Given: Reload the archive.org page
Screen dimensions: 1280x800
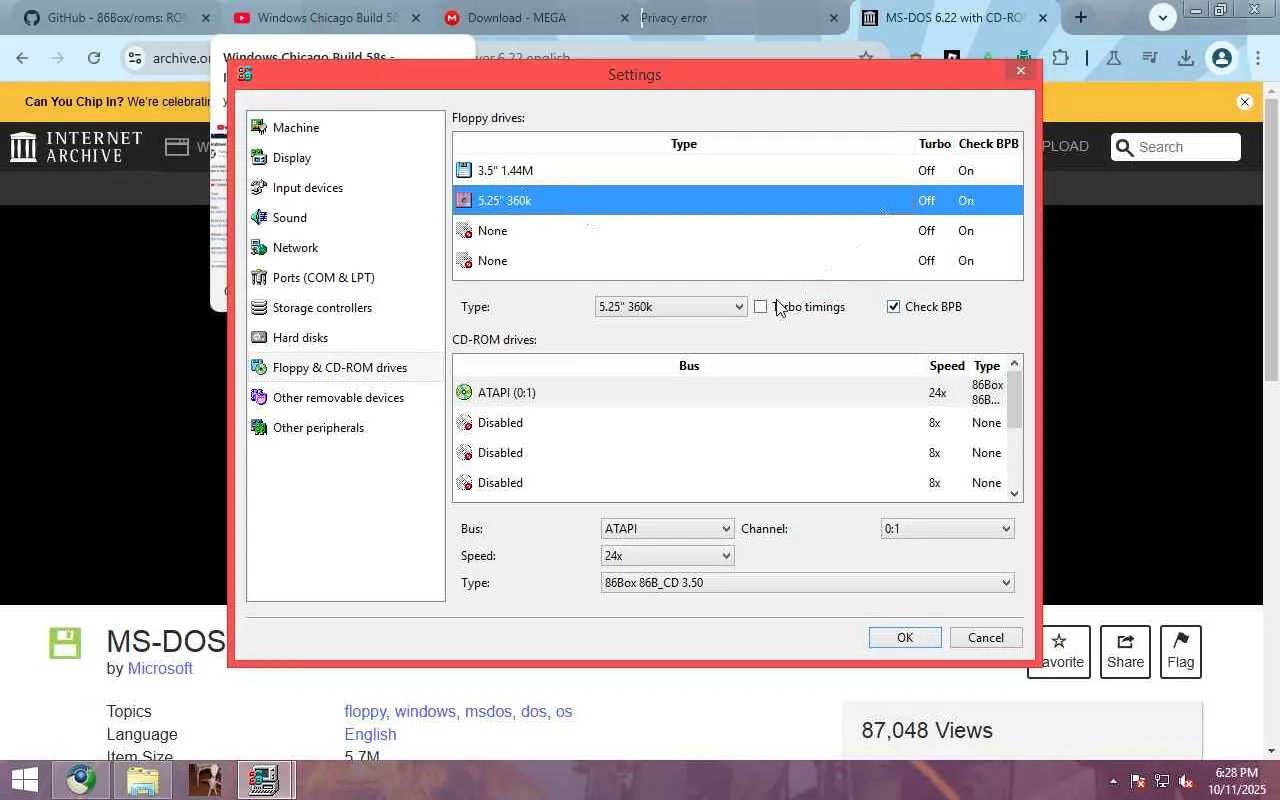Looking at the screenshot, I should [x=94, y=58].
